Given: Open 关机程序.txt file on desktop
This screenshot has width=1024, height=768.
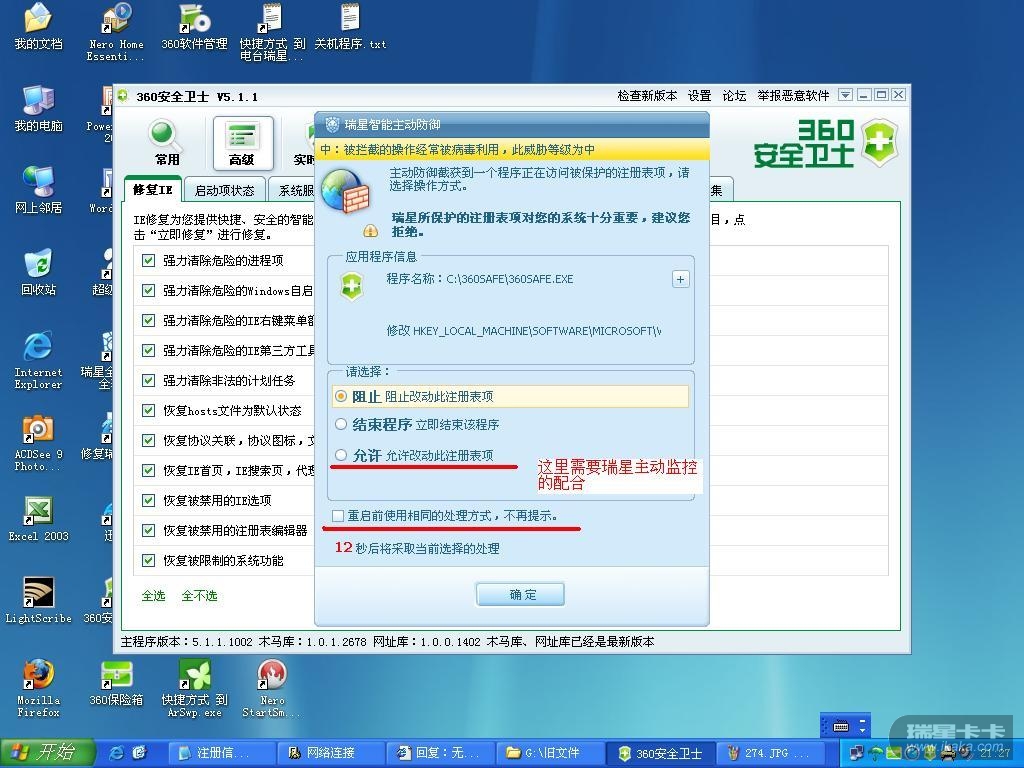Looking at the screenshot, I should 350,26.
